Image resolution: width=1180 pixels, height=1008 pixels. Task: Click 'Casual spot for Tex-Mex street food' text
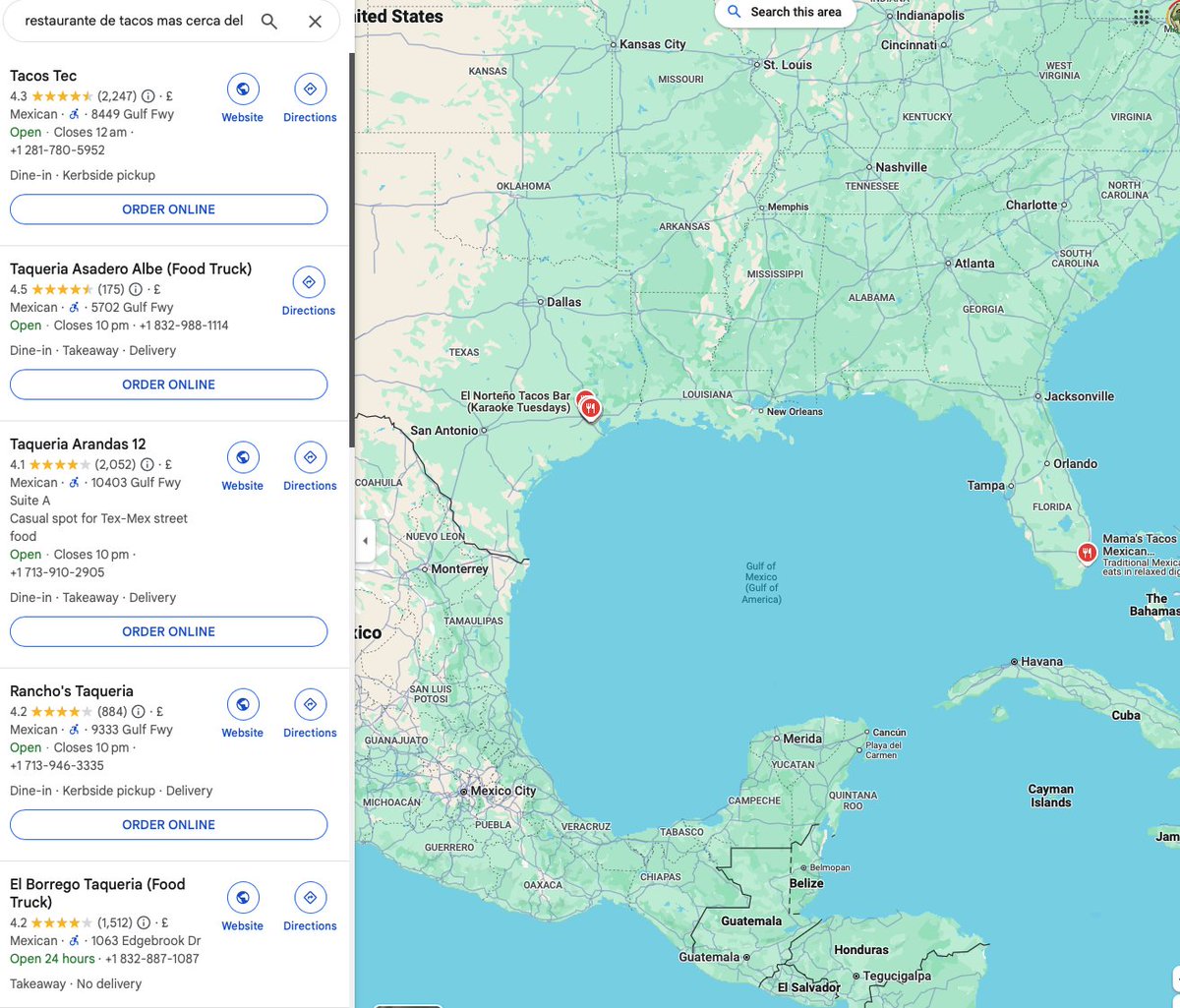(98, 527)
